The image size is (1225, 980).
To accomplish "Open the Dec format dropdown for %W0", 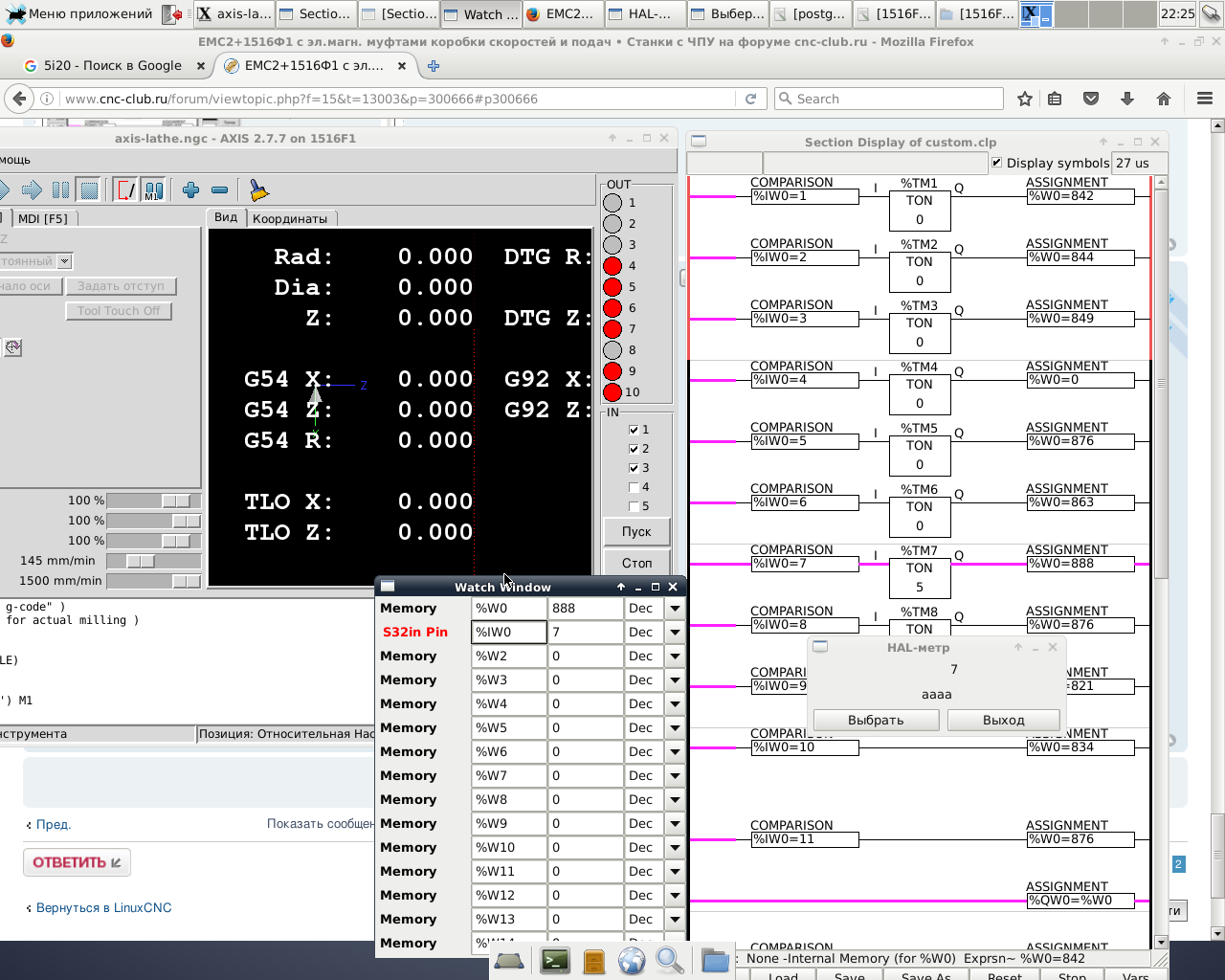I will (675, 609).
